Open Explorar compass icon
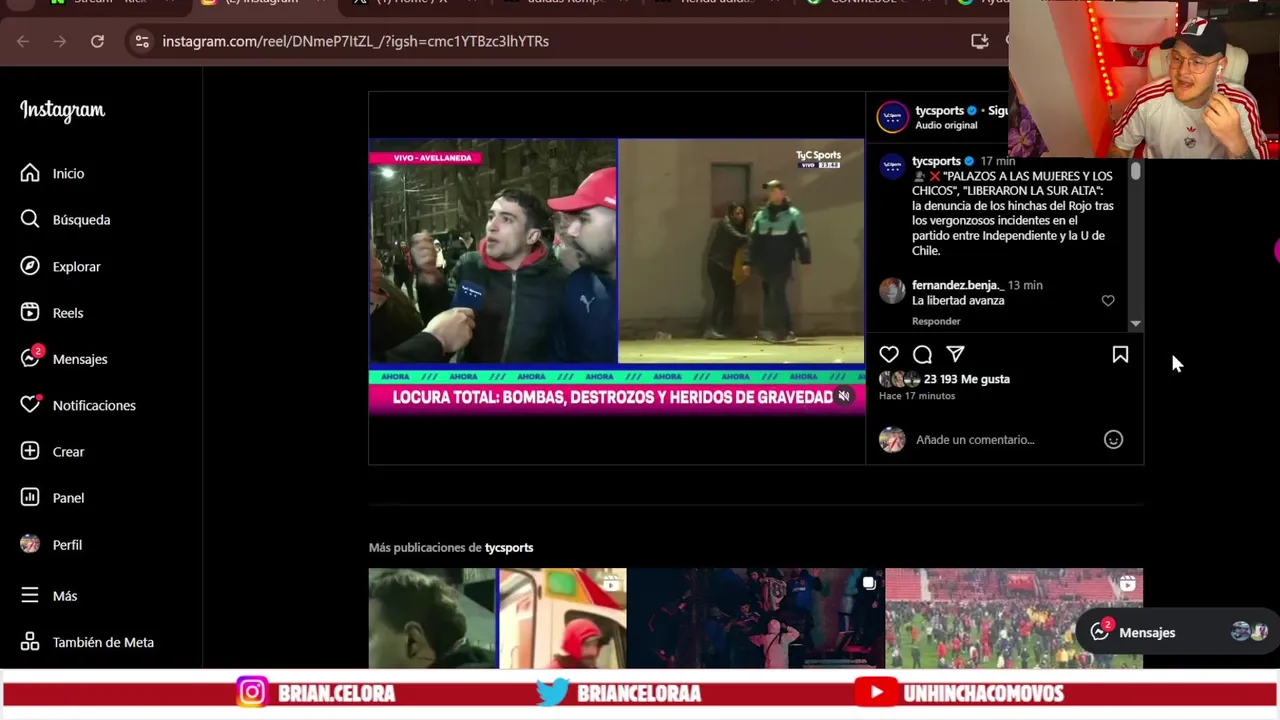The width and height of the screenshot is (1280, 720). point(30,266)
